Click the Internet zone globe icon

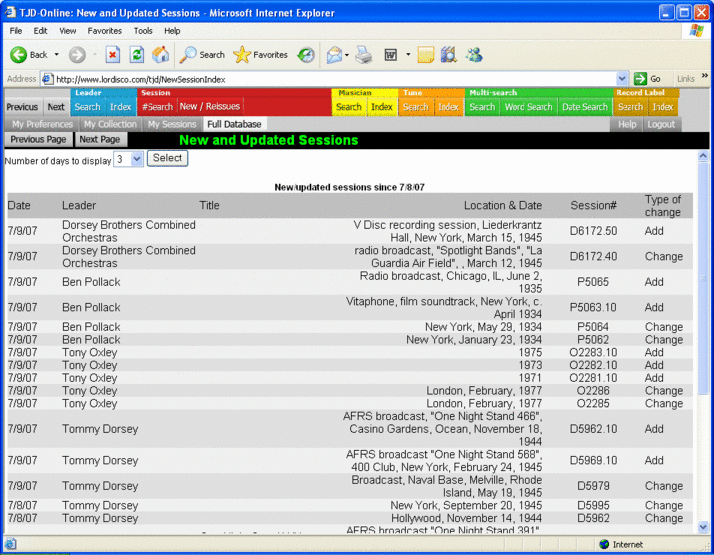[x=604, y=544]
